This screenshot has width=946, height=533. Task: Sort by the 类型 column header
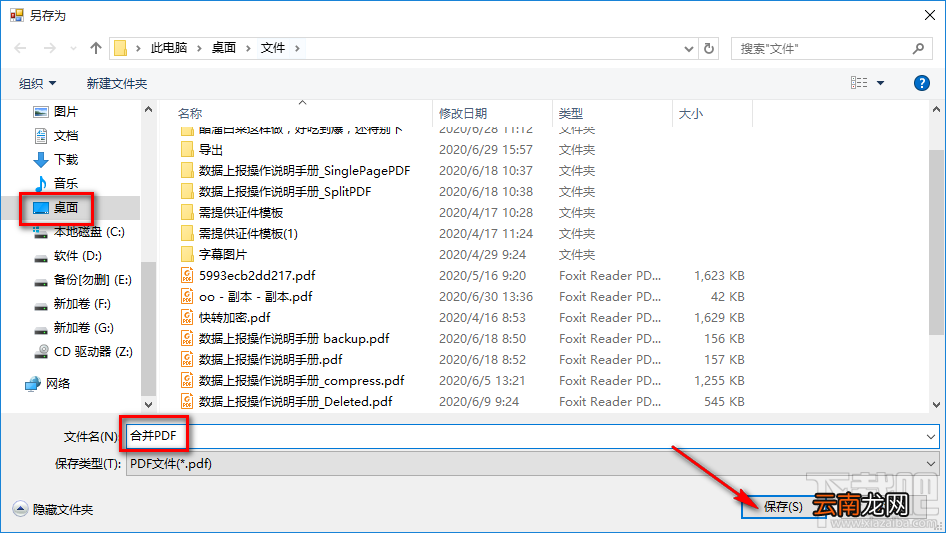[x=571, y=113]
